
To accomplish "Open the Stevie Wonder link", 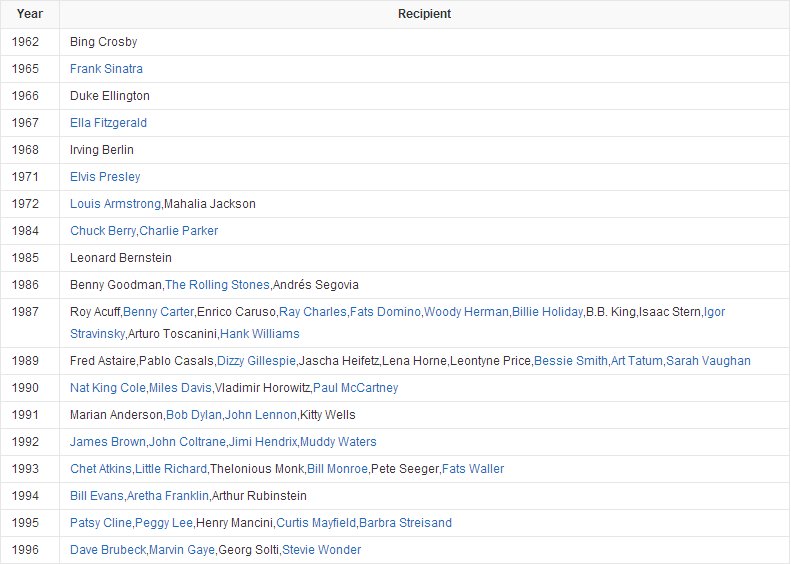I will (x=321, y=550).
